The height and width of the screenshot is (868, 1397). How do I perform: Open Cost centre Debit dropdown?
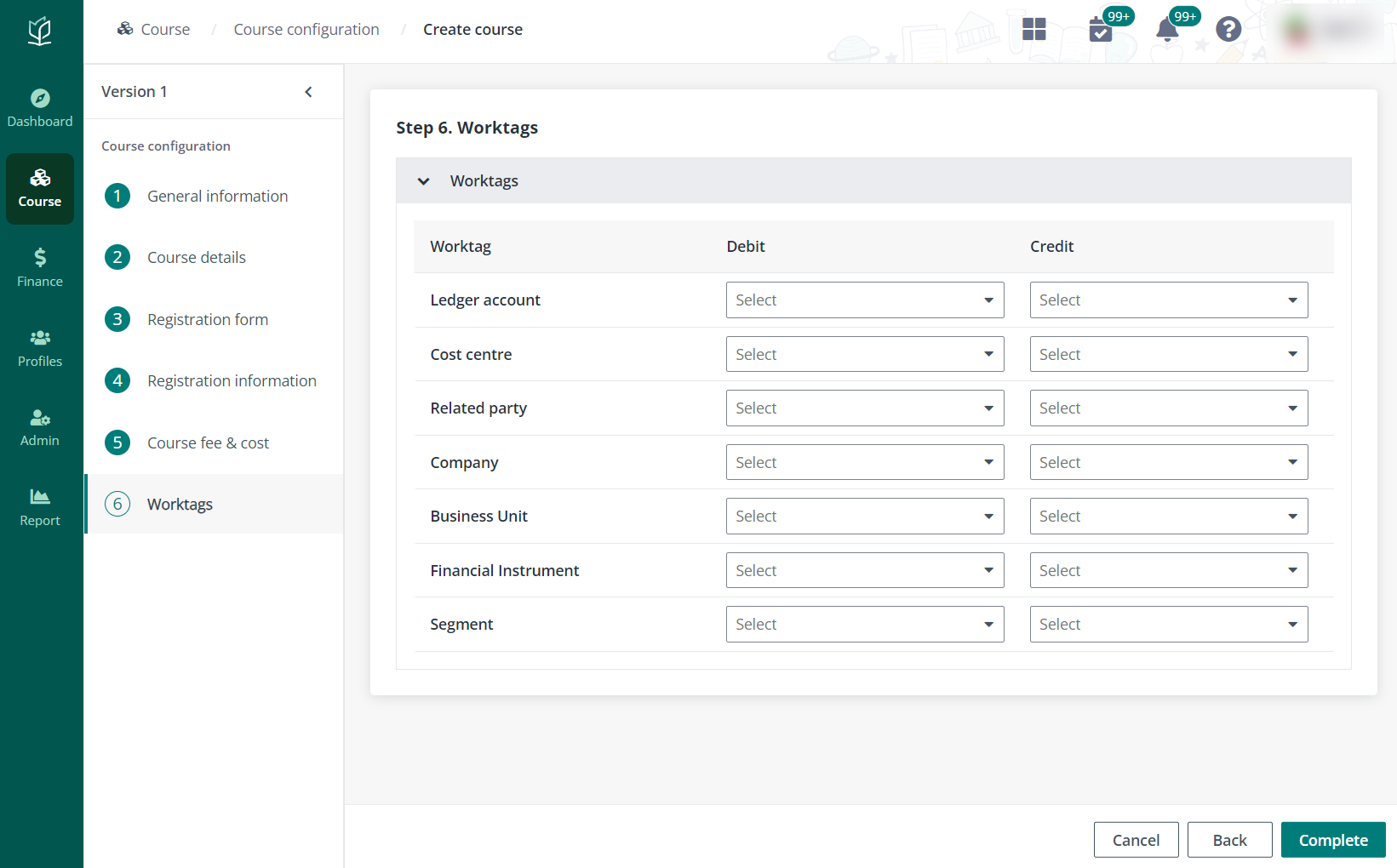(865, 354)
